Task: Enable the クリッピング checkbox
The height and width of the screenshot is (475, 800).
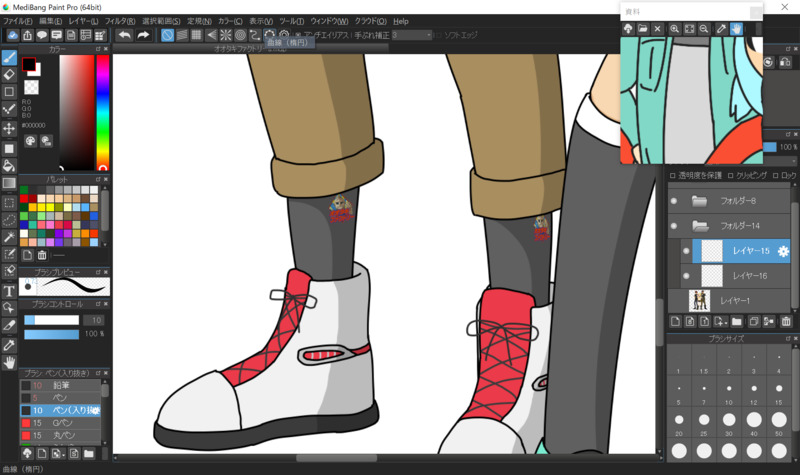Action: [731, 175]
